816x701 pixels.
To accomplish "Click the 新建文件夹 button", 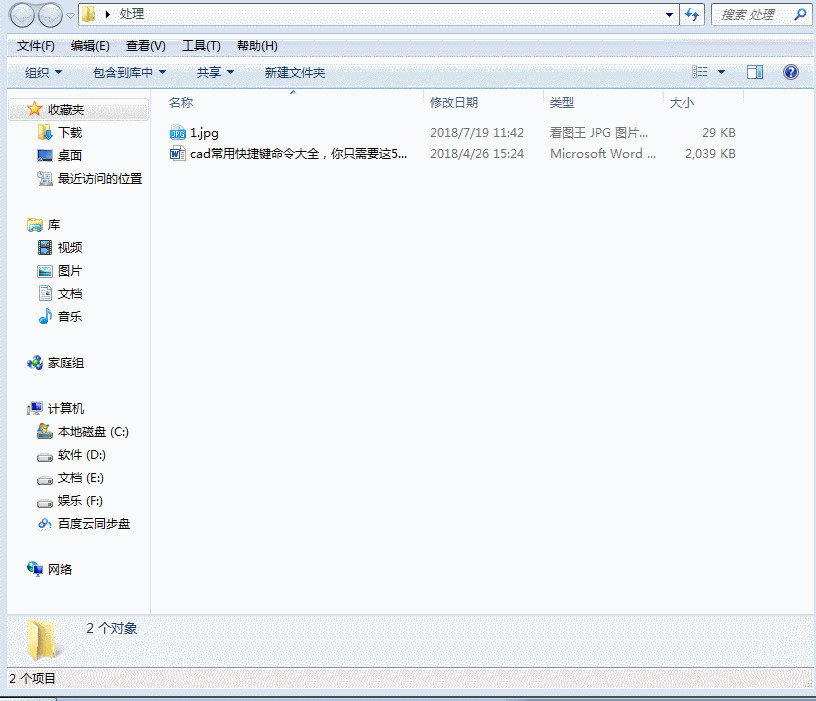I will (x=295, y=72).
